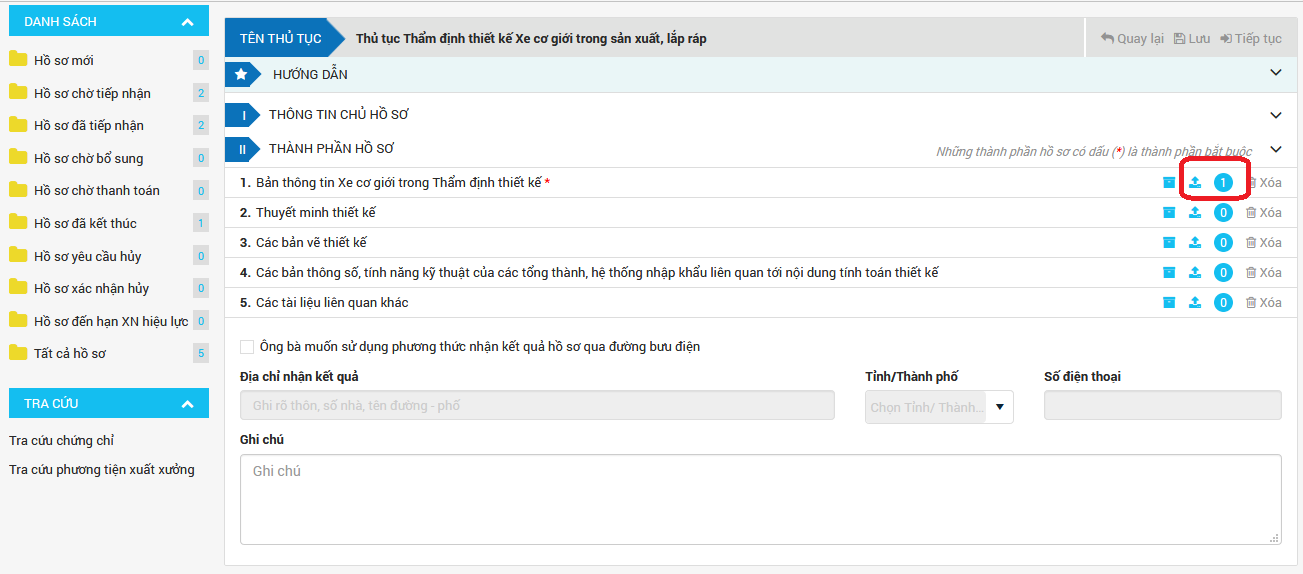Click Xóa on Thuyết minh thiết kế row
Screen dimensions: 1303x574
1263,213
